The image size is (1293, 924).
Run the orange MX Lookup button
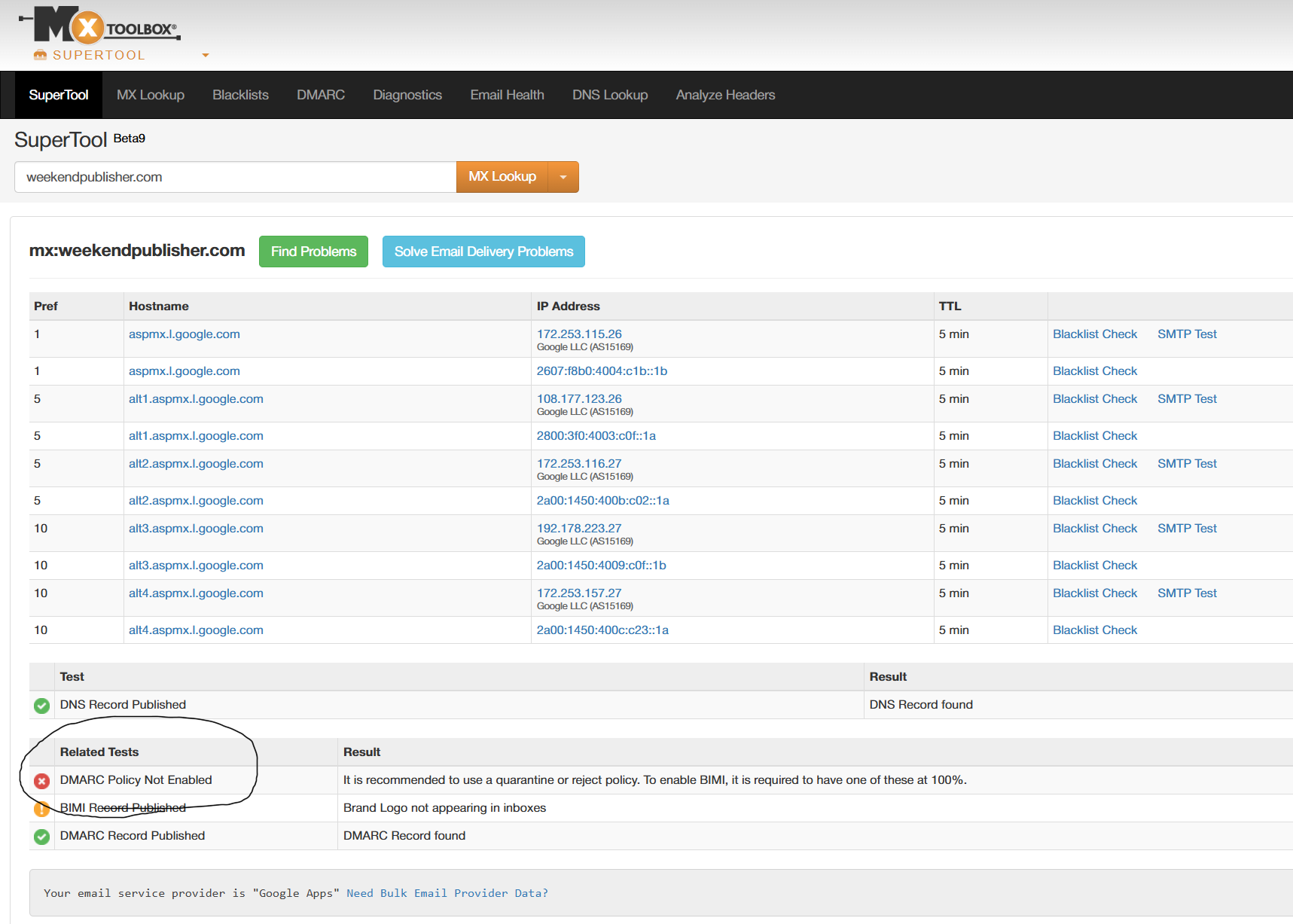[502, 177]
